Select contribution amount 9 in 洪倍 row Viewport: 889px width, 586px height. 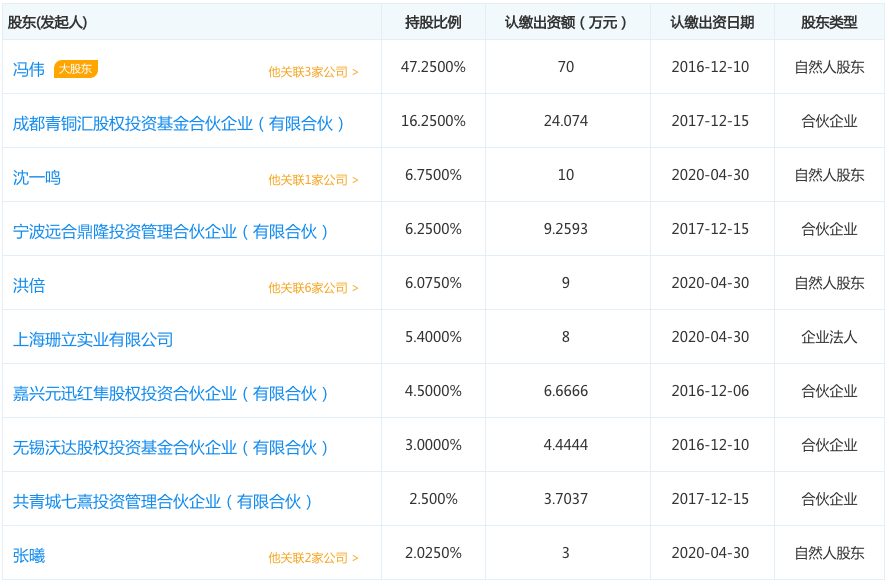(566, 283)
